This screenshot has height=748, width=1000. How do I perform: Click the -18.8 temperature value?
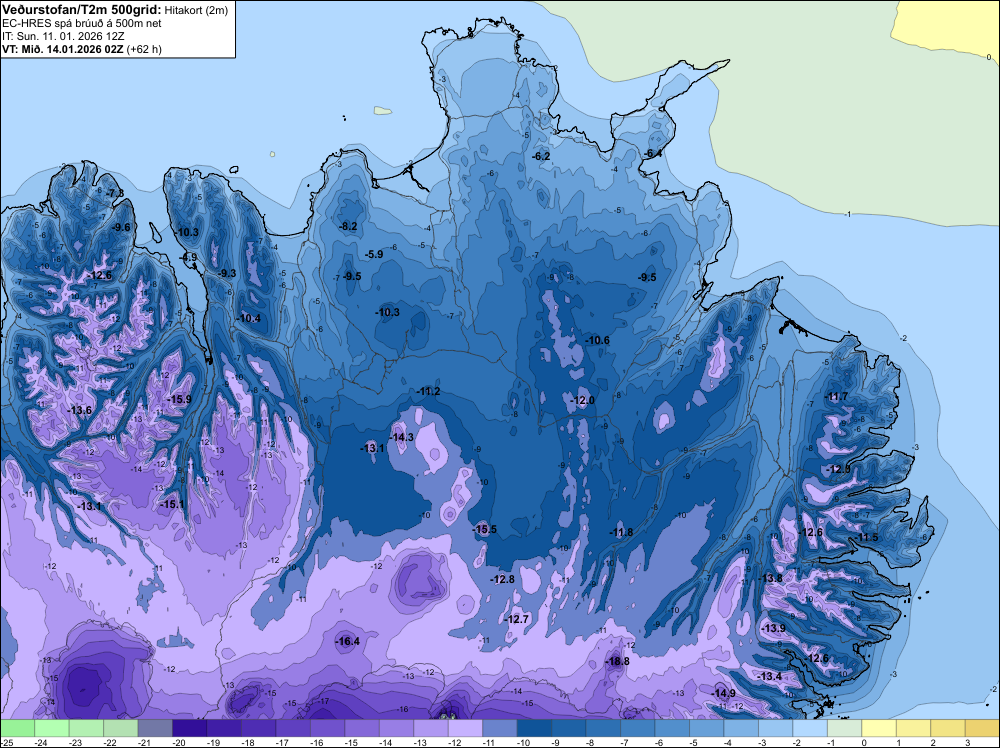click(x=617, y=661)
